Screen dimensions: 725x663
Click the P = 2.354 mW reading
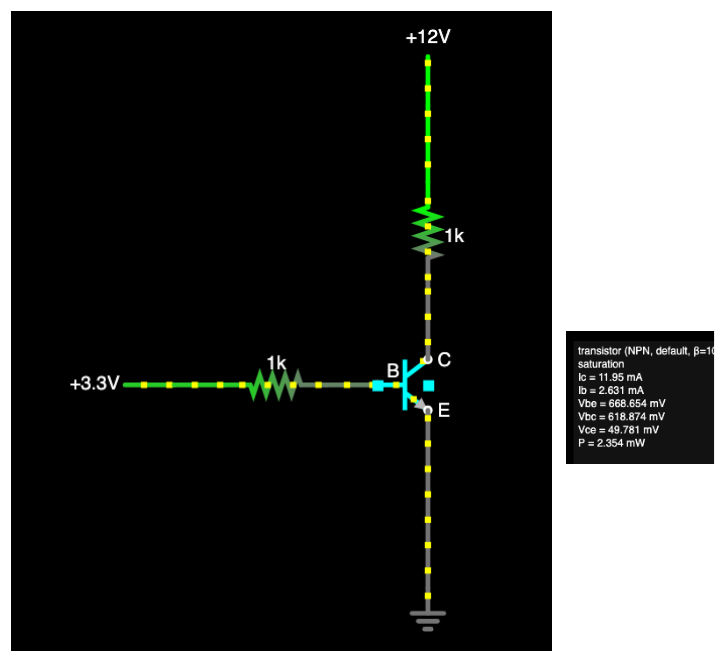[611, 443]
